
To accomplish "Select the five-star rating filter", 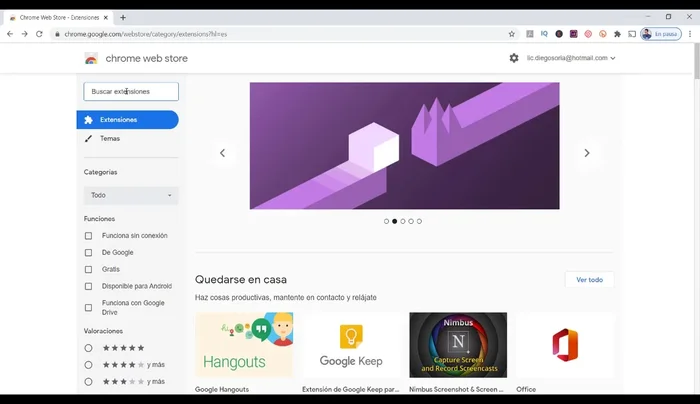I will pos(88,348).
